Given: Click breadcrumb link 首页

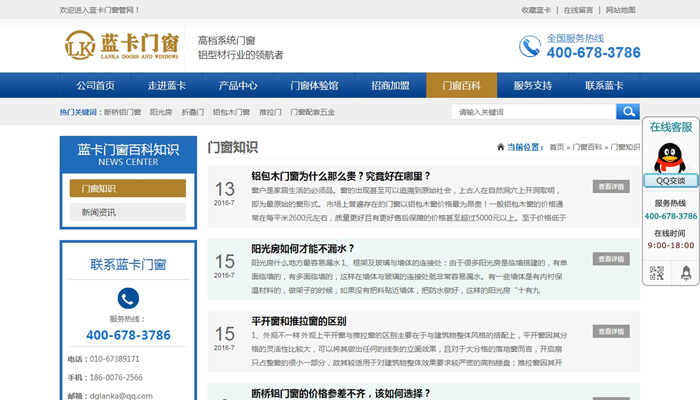Looking at the screenshot, I should 557,147.
